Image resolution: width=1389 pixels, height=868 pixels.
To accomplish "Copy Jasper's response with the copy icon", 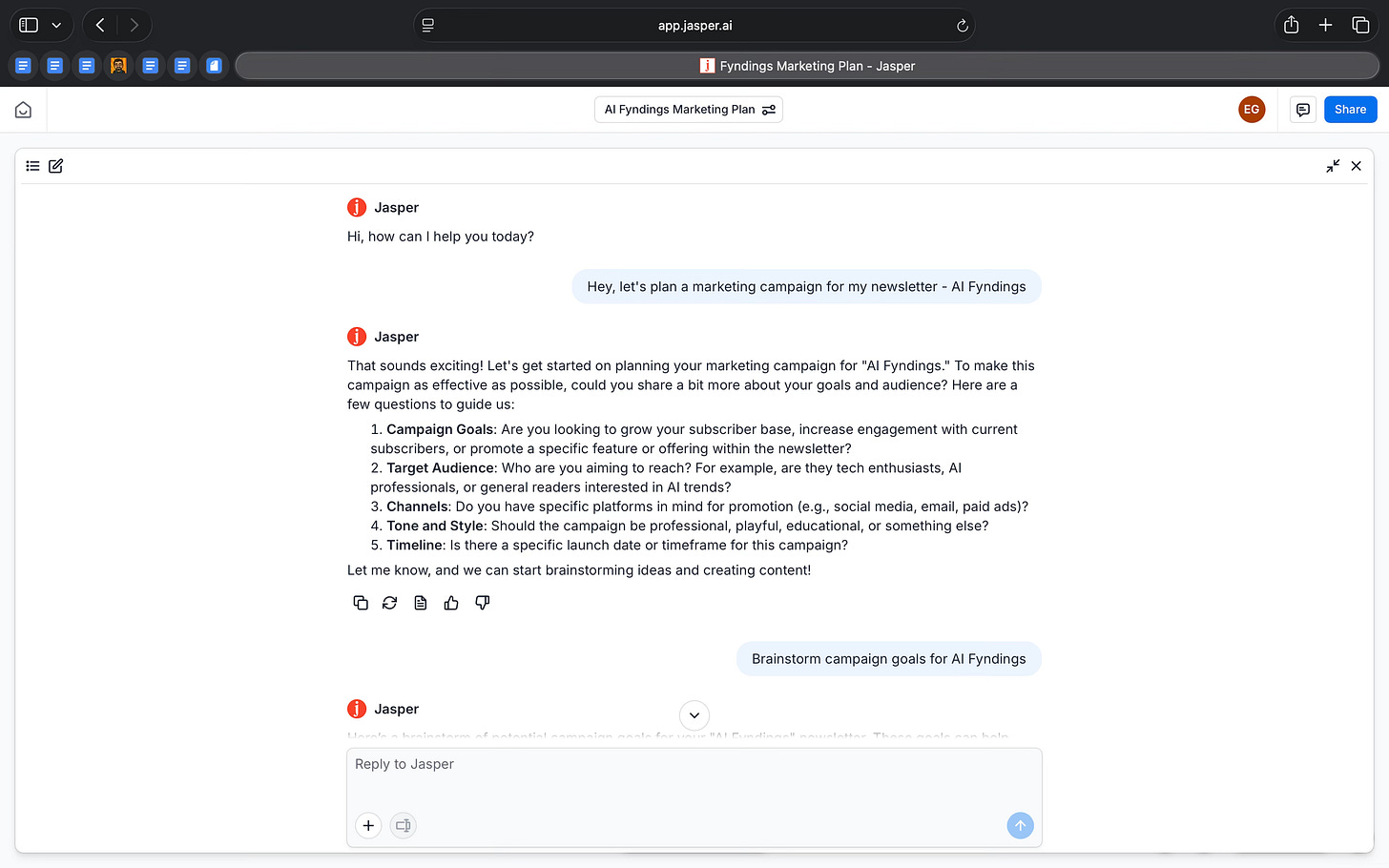I will tap(361, 603).
